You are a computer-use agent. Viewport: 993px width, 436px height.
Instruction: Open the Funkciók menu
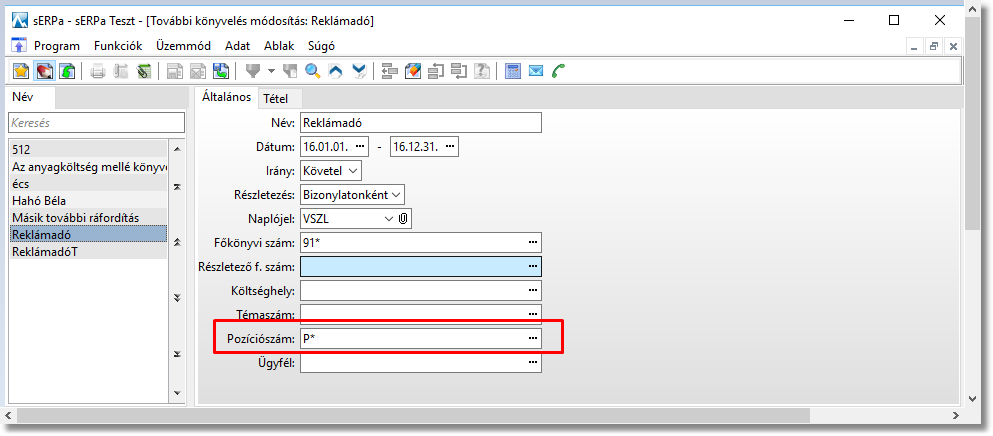[x=118, y=46]
